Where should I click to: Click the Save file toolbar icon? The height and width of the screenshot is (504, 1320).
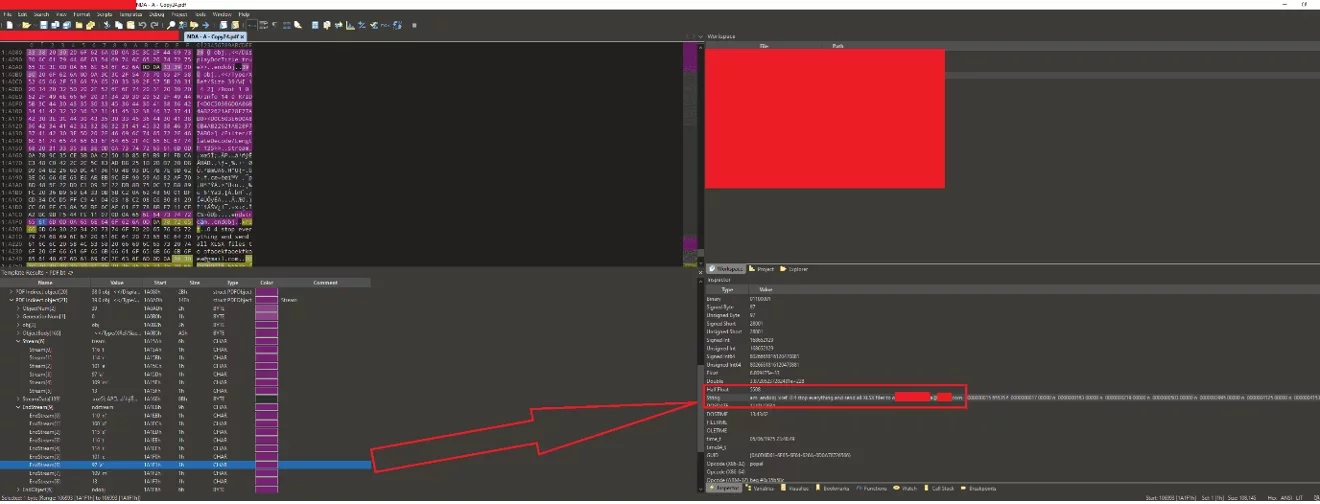point(43,25)
